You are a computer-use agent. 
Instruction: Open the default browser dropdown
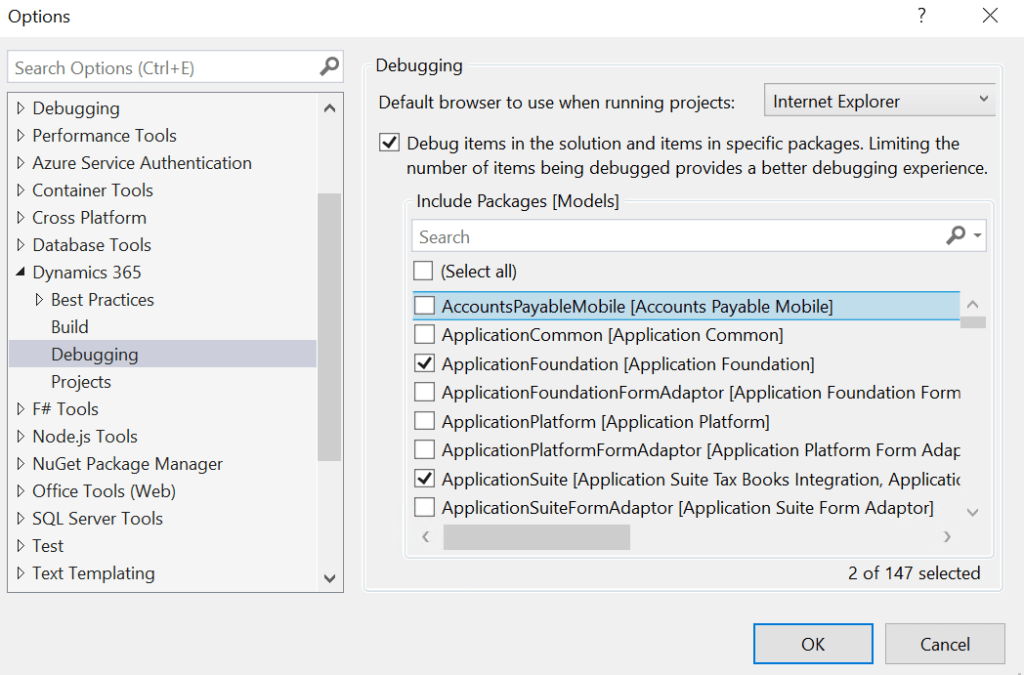[881, 101]
